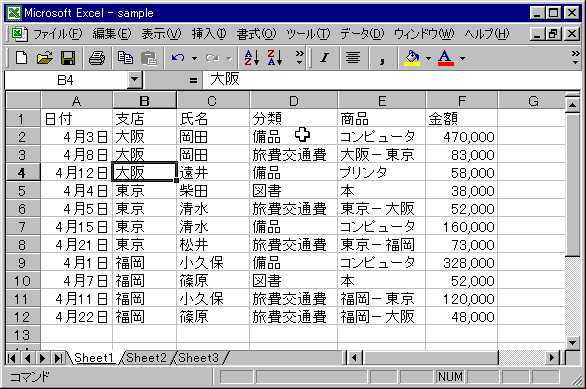Open the 書式(O) menu

(256, 34)
